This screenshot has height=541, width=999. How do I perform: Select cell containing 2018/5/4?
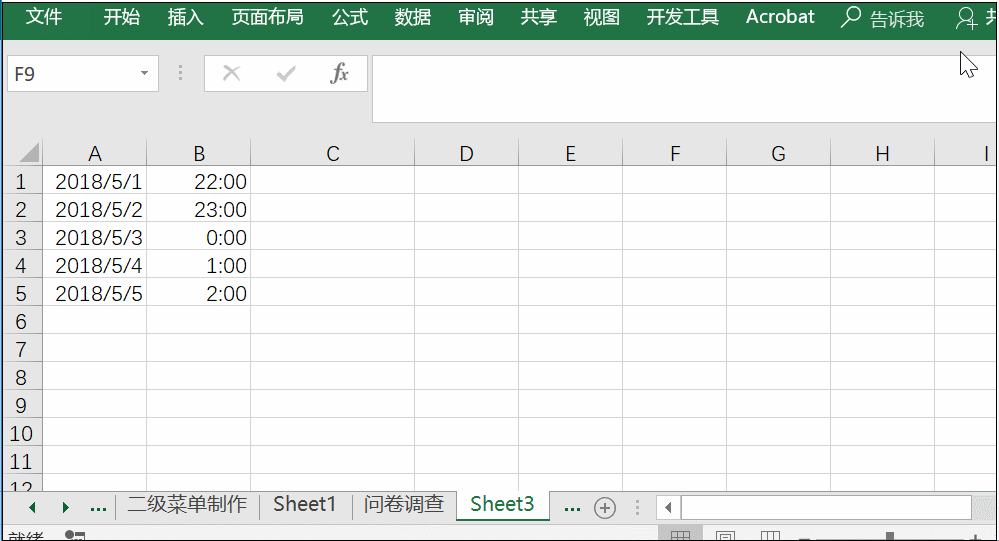pos(94,266)
